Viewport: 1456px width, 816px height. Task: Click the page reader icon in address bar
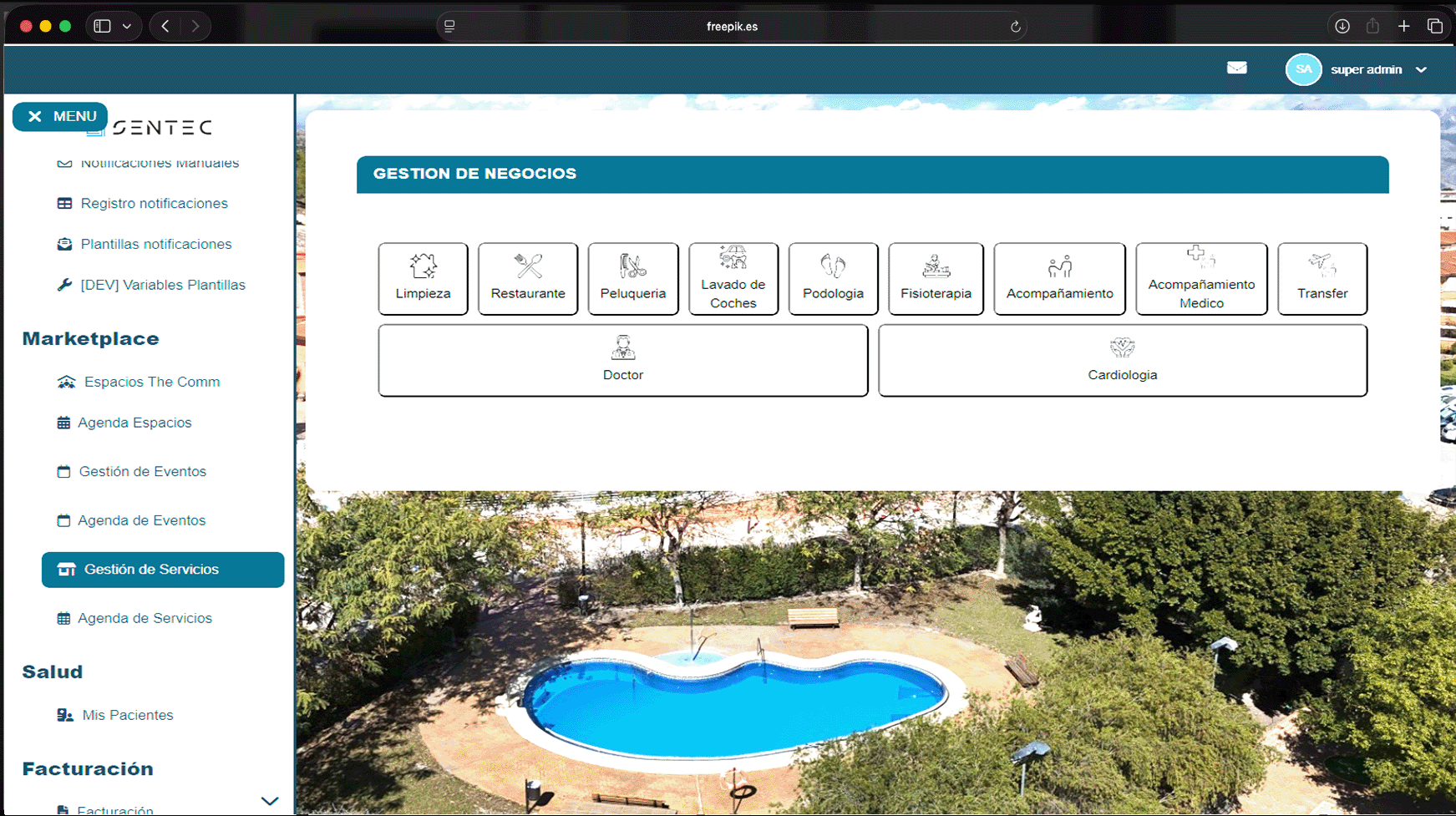pyautogui.click(x=449, y=27)
